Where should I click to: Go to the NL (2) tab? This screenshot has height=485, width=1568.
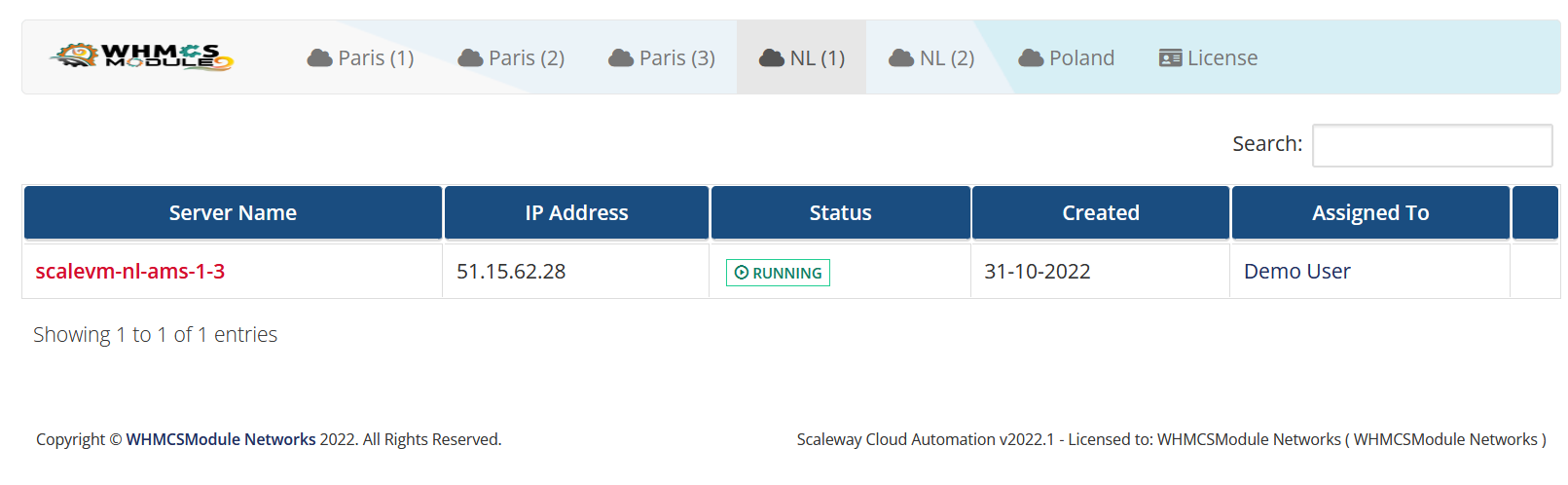931,58
